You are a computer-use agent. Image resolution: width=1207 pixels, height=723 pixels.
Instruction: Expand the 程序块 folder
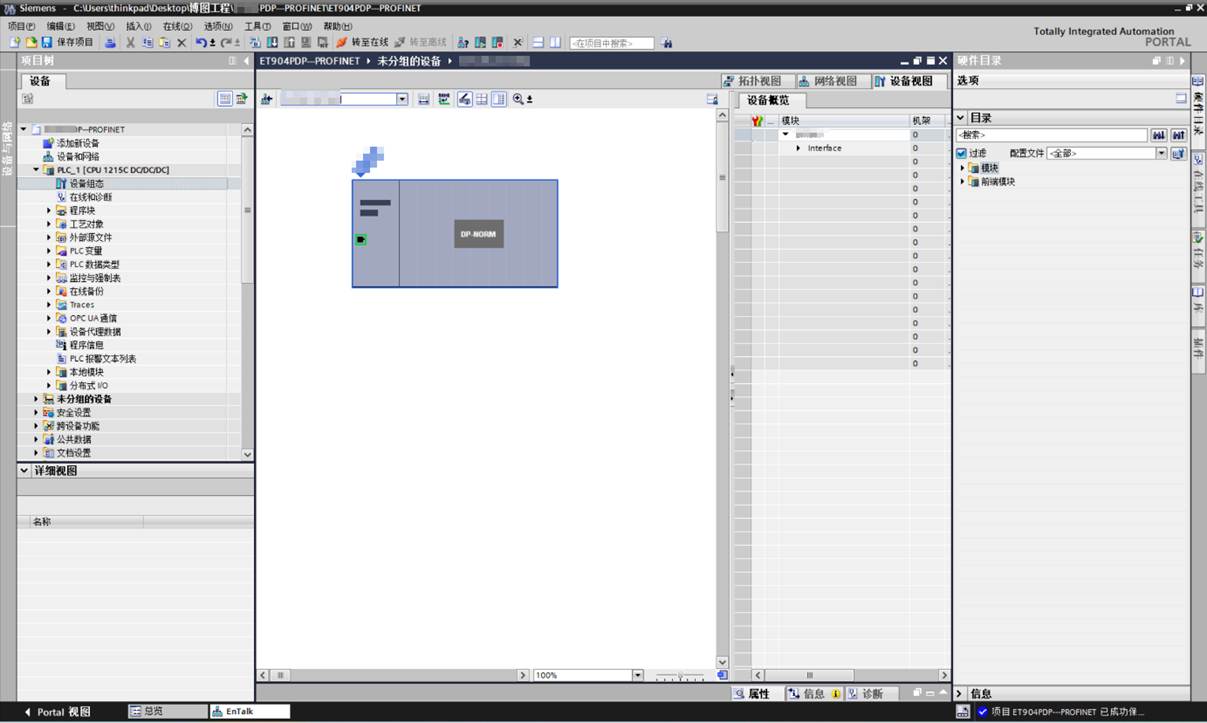pyautogui.click(x=49, y=211)
